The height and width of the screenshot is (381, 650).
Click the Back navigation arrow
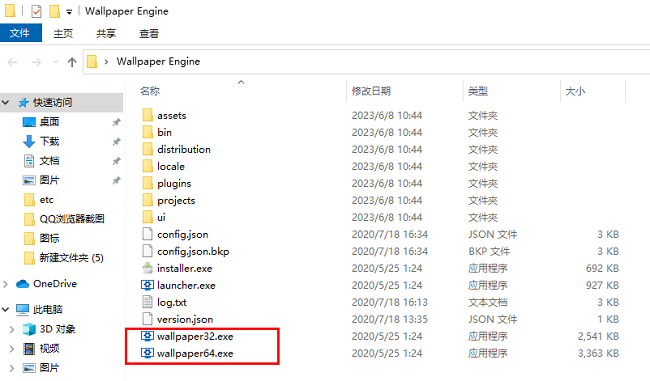pyautogui.click(x=13, y=62)
